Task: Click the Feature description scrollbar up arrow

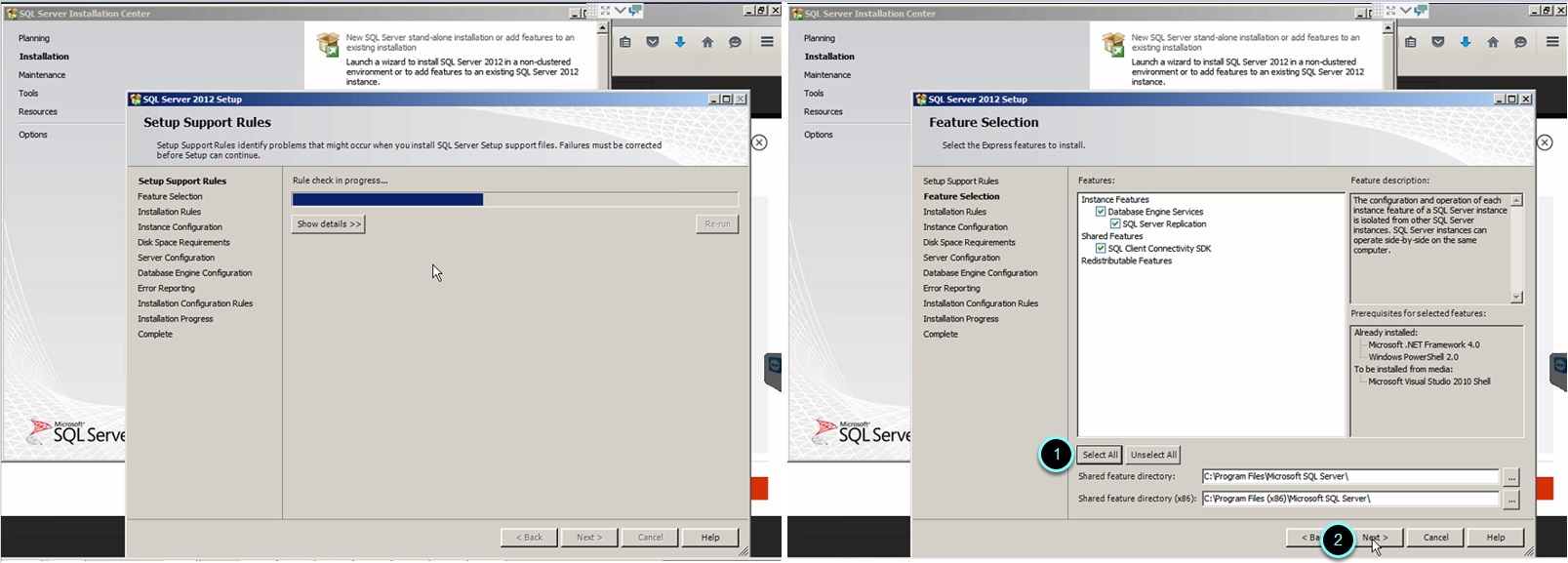Action: [x=1516, y=200]
